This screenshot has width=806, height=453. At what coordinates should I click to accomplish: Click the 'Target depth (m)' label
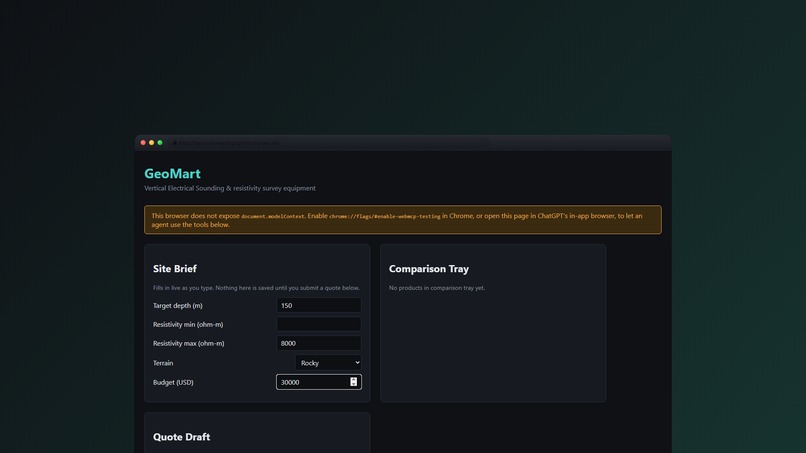click(x=178, y=305)
